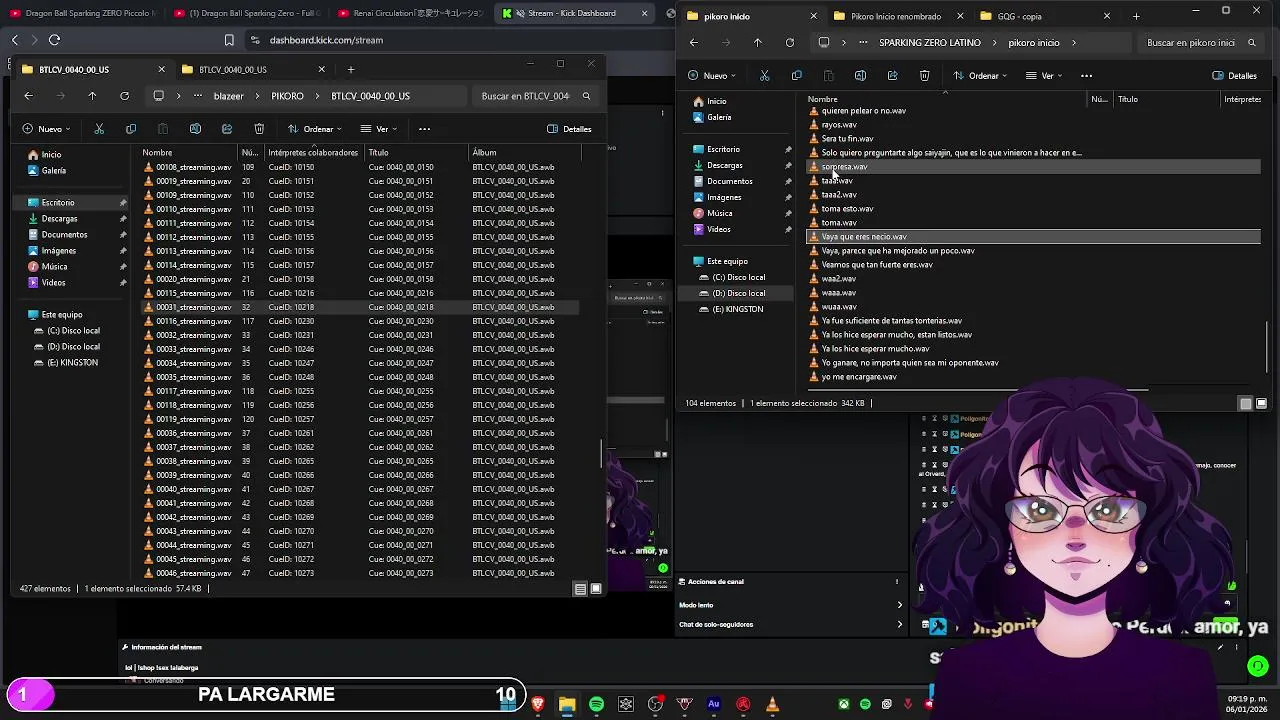
Task: Switch to details view in pikoro inicio status bar
Action: click(1246, 403)
